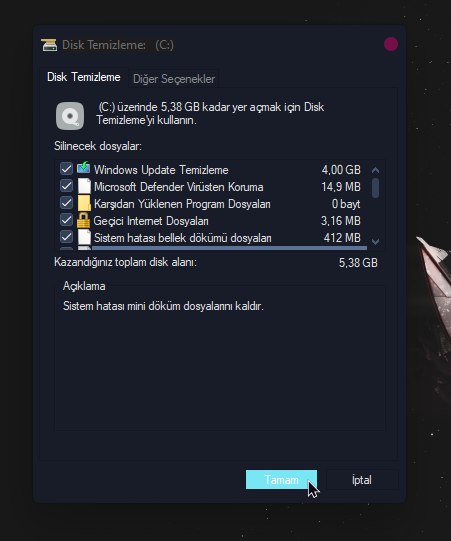Confirm cleanup with the Tamam button
This screenshot has width=451, height=541.
pyautogui.click(x=281, y=480)
